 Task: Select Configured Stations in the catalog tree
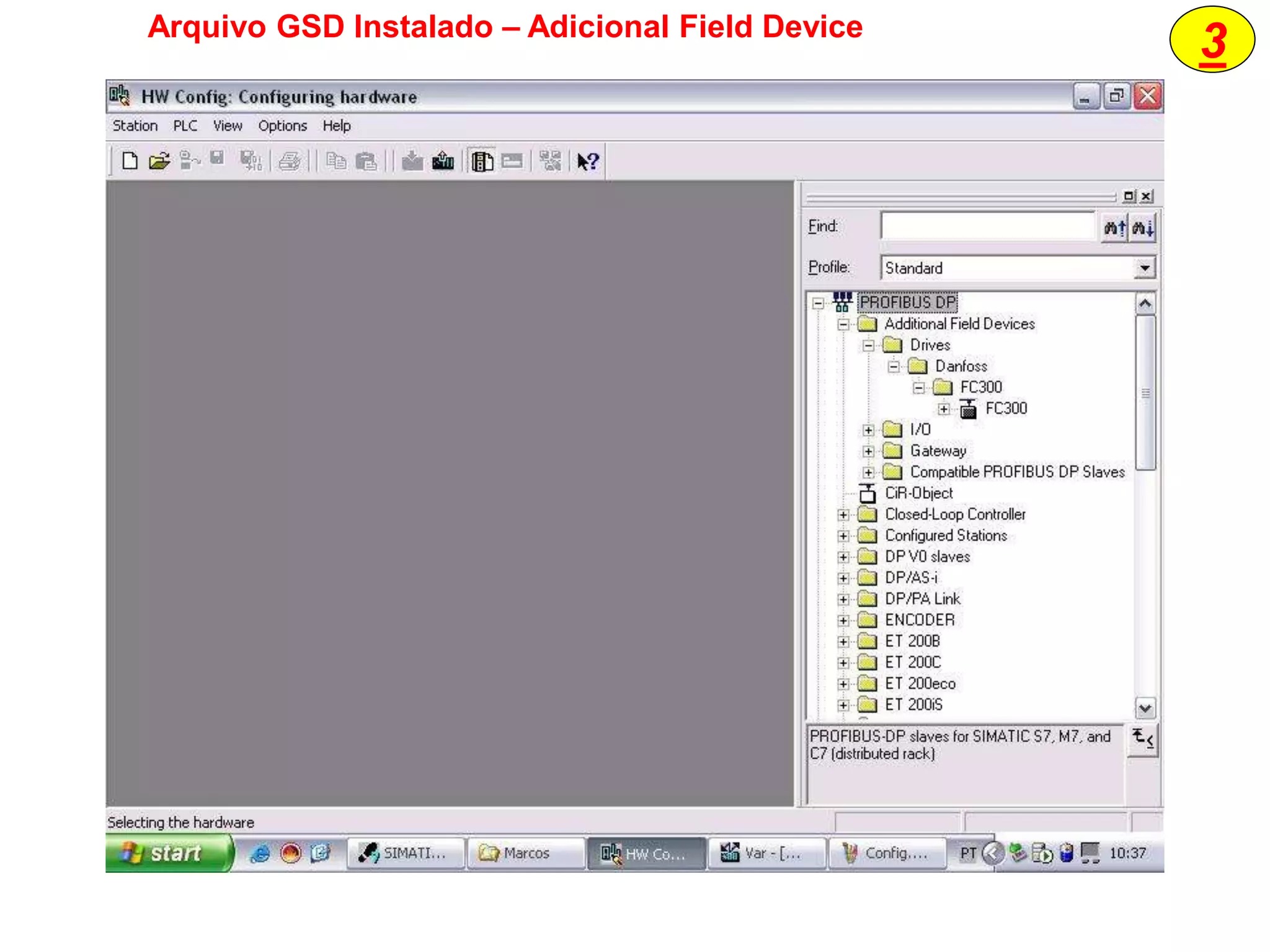pos(946,535)
